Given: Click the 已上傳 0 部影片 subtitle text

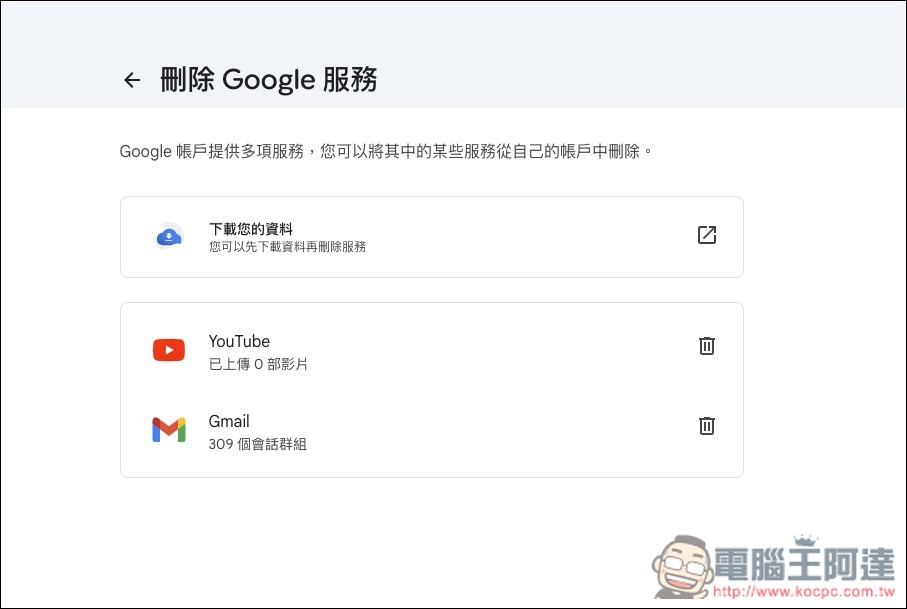Looking at the screenshot, I should (257, 364).
